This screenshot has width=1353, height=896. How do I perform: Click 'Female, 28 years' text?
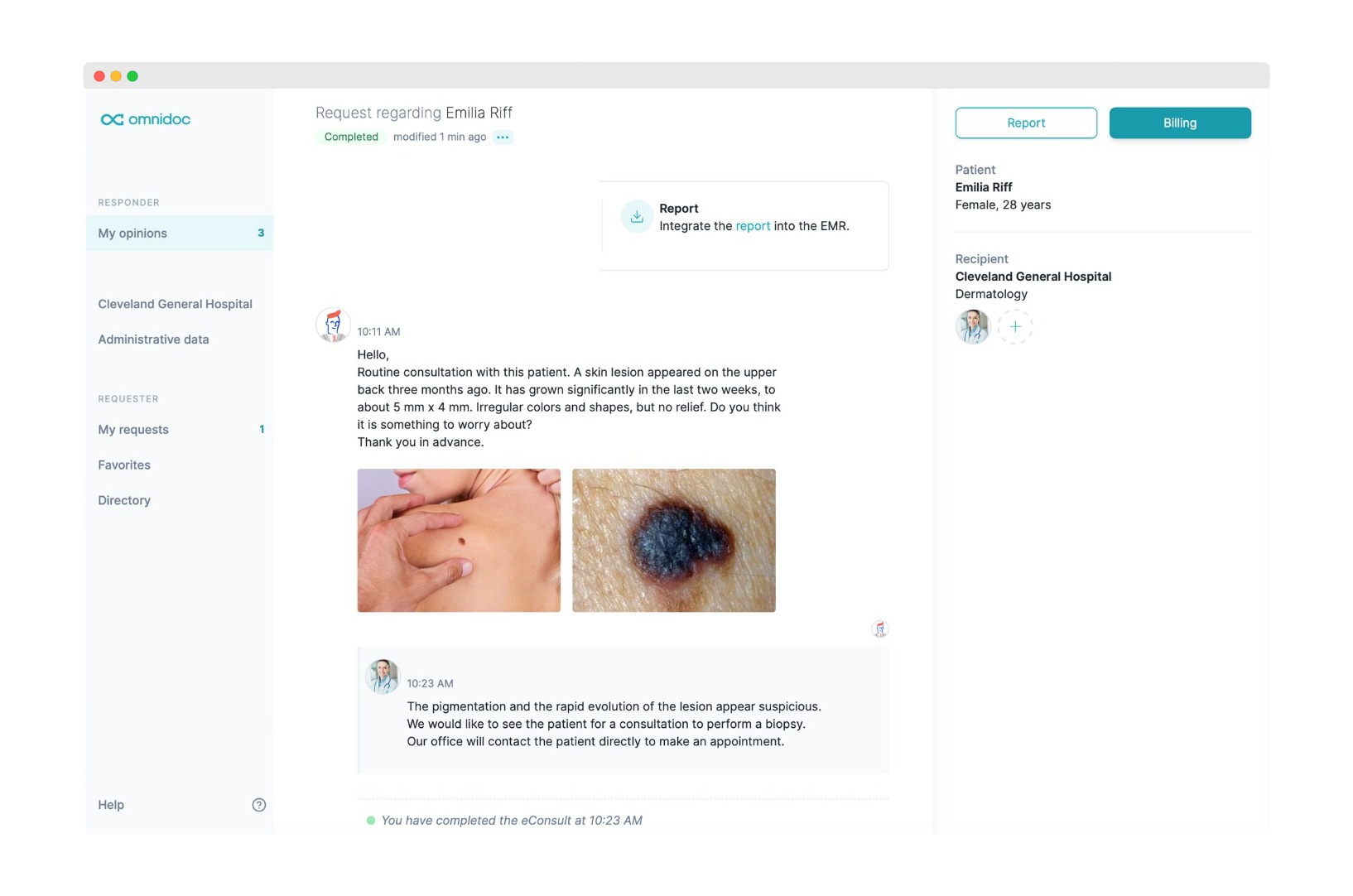[x=1003, y=205]
